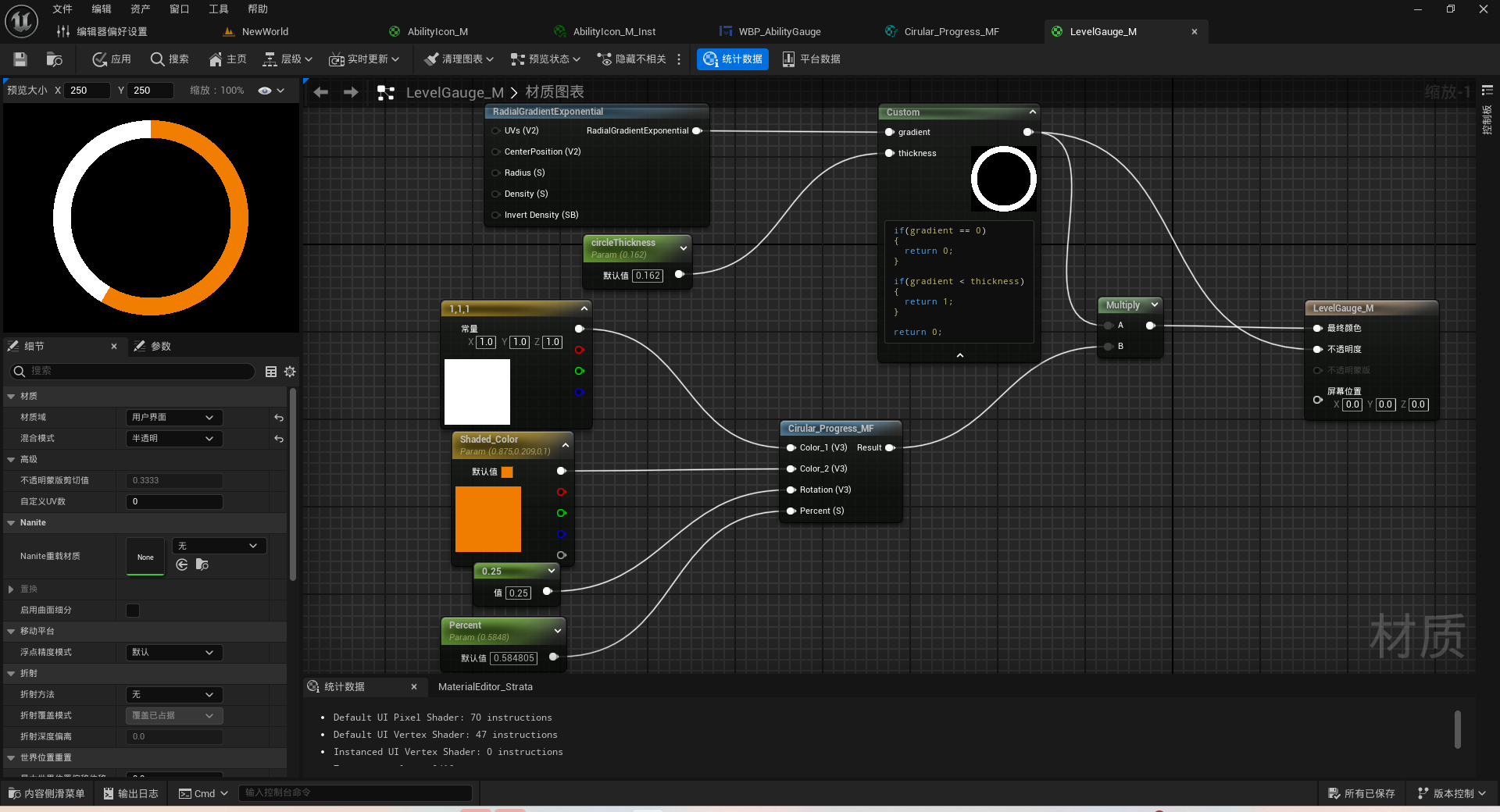The image size is (1500, 812).
Task: Expand the circleThickness node options chevron
Action: tap(684, 248)
